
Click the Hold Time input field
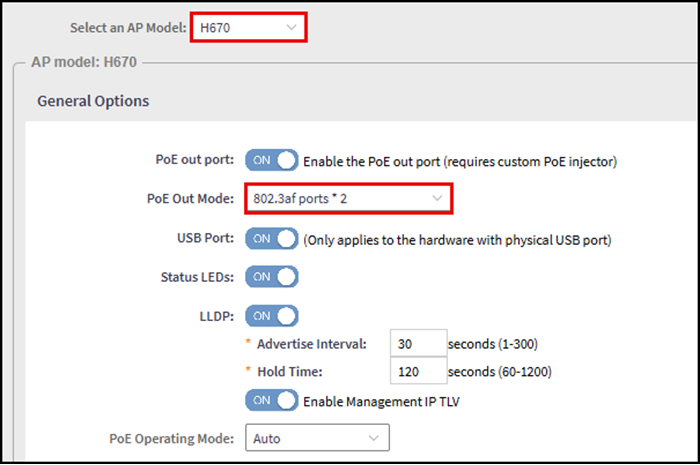click(418, 371)
